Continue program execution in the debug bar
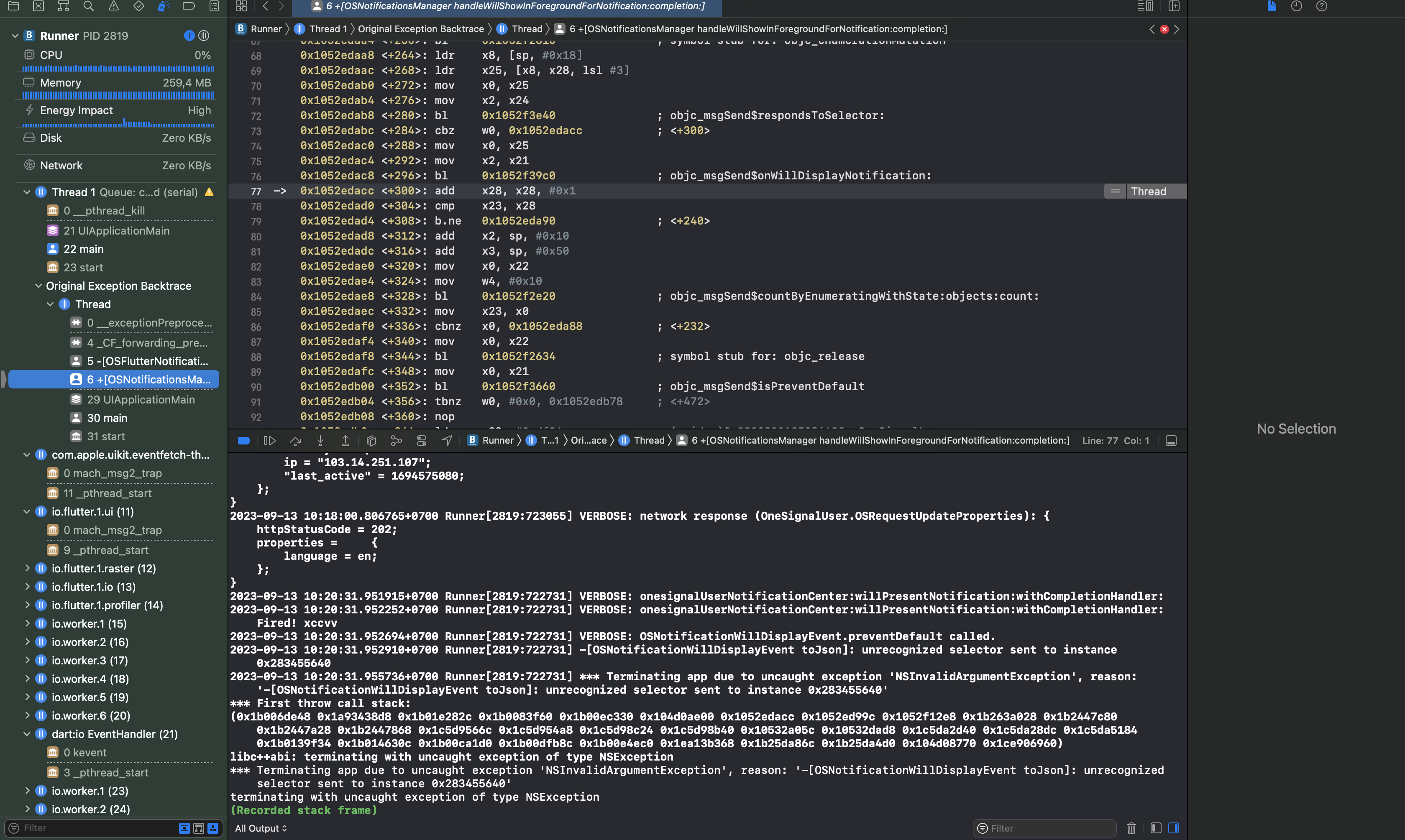This screenshot has width=1405, height=840. pos(269,440)
